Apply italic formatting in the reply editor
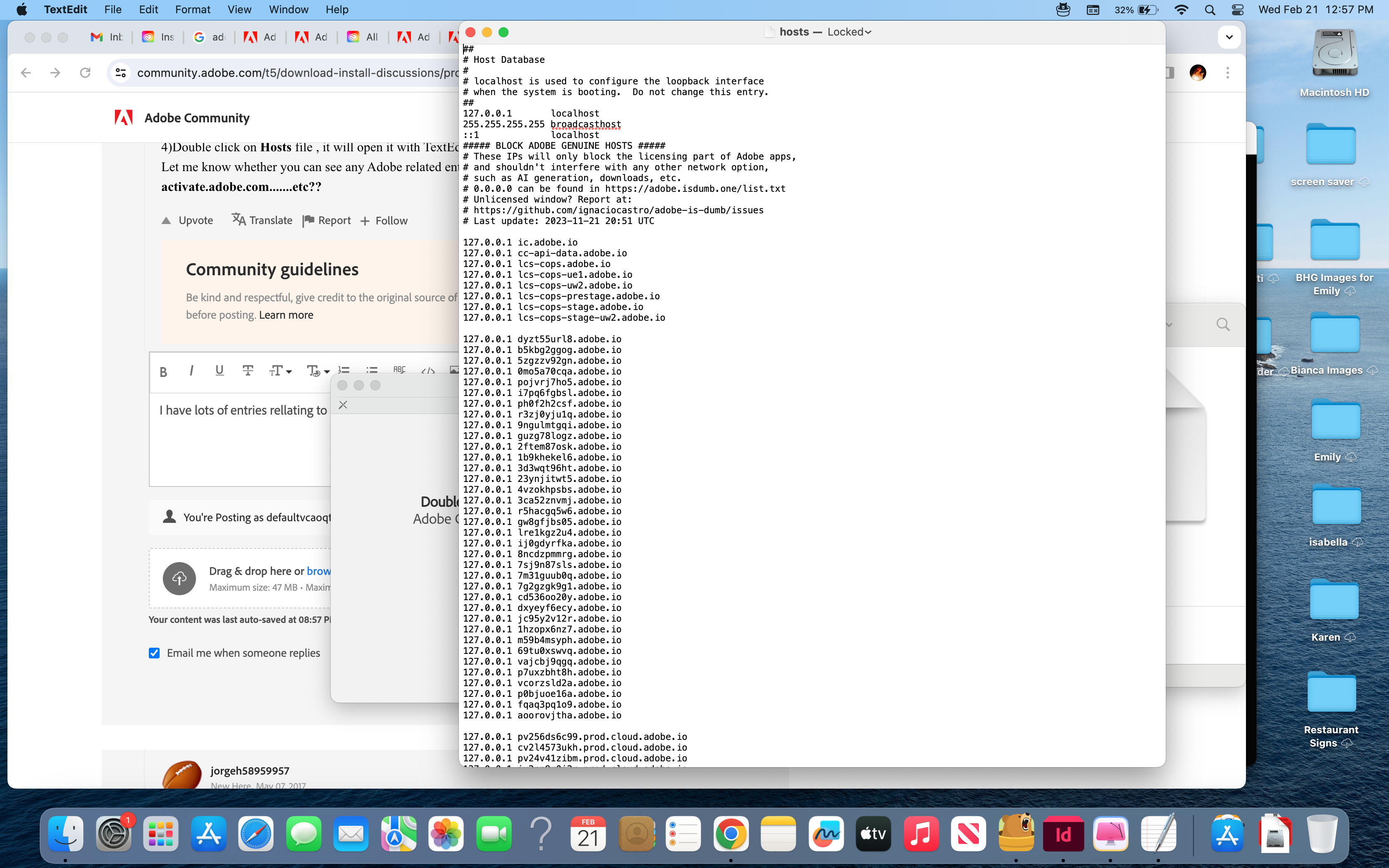1389x868 pixels. (x=191, y=371)
